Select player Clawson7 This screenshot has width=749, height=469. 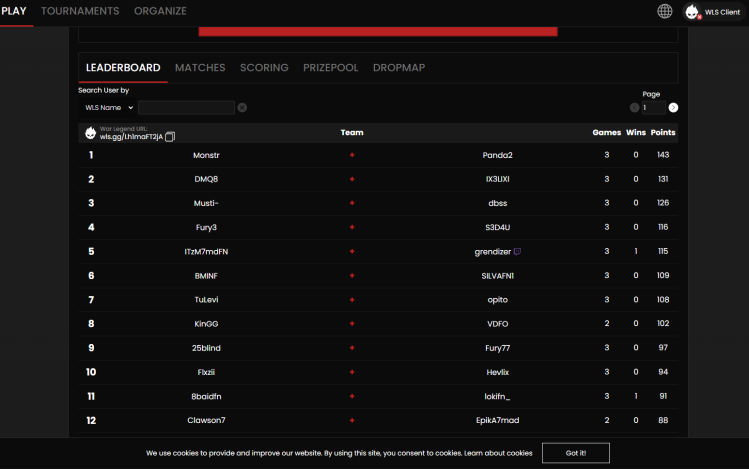pyautogui.click(x=206, y=420)
